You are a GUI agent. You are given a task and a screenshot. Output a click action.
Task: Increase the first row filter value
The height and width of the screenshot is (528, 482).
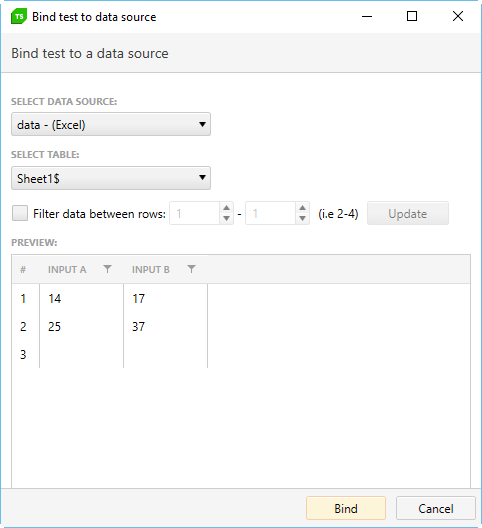click(x=226, y=207)
